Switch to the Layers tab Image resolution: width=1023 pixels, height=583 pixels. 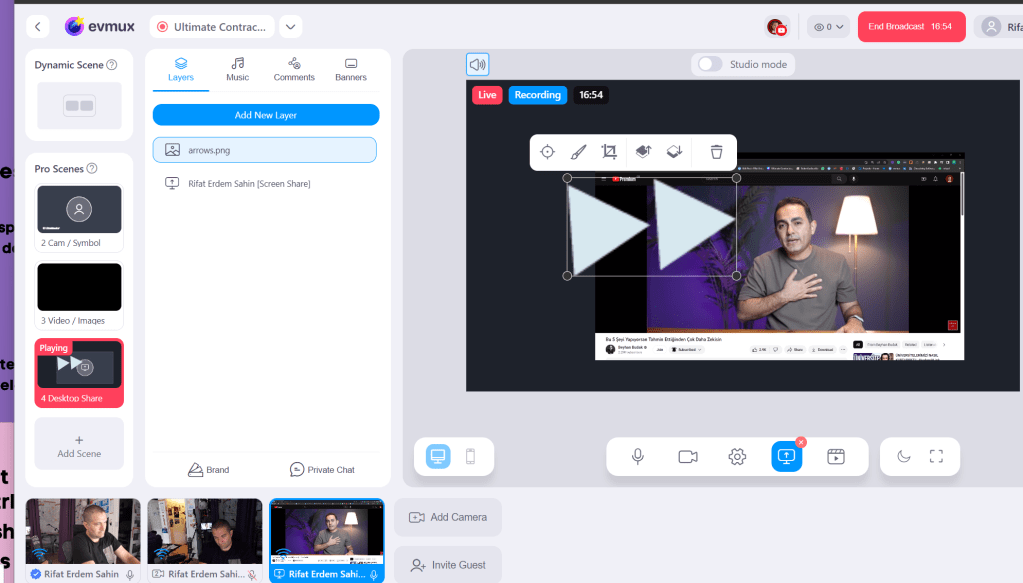(x=181, y=69)
